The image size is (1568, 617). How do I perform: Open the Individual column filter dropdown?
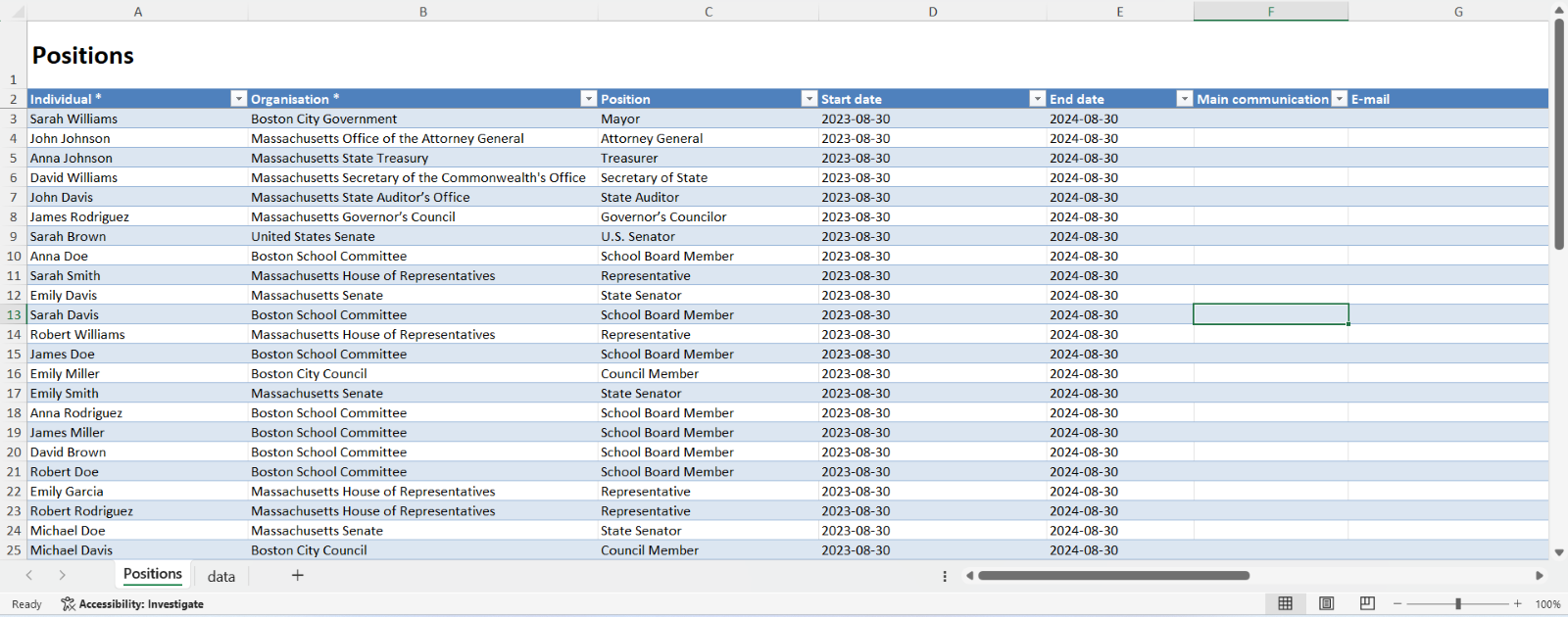(238, 99)
